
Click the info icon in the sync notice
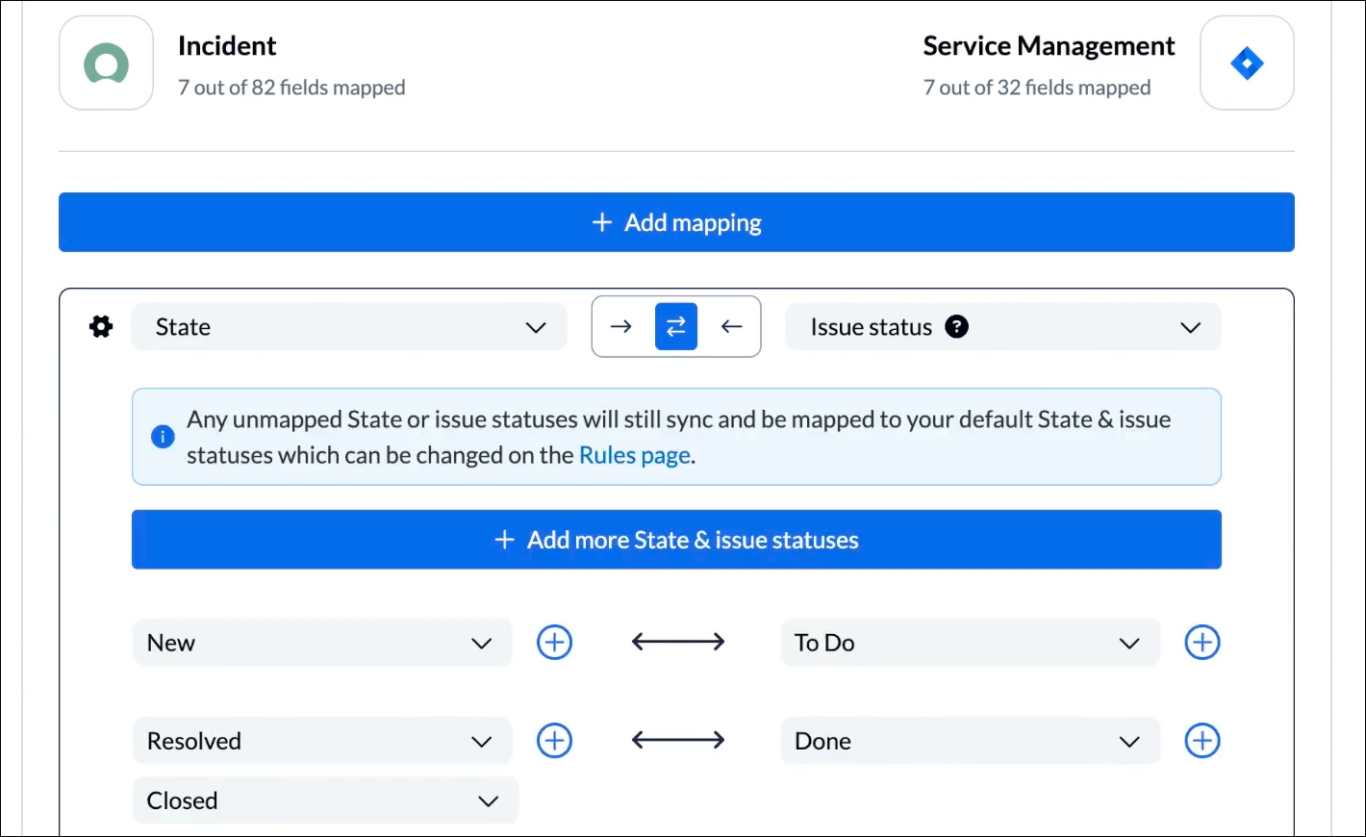pyautogui.click(x=162, y=436)
